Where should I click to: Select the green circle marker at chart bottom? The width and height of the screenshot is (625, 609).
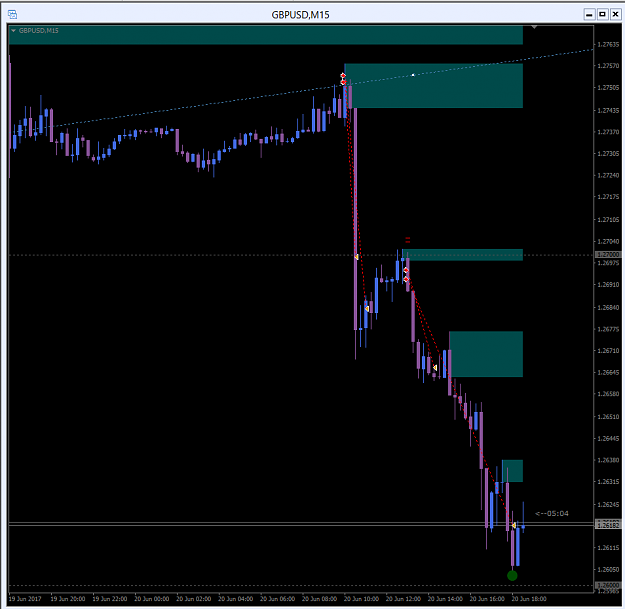(x=512, y=576)
